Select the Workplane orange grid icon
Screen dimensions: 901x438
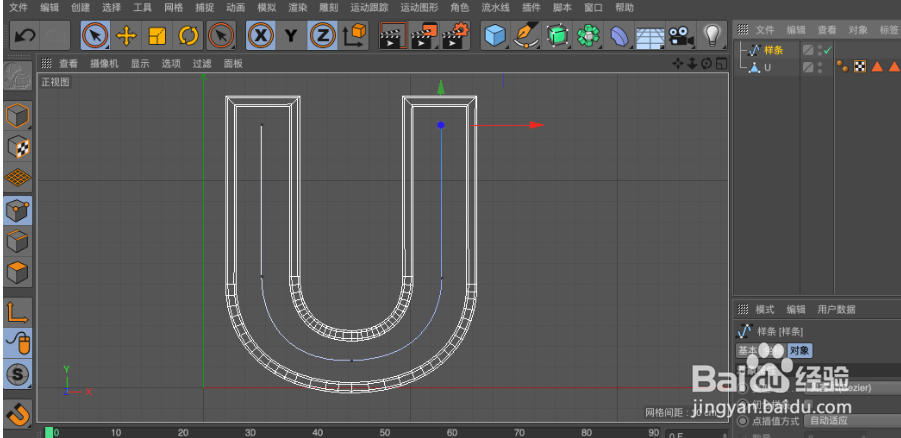tap(18, 178)
